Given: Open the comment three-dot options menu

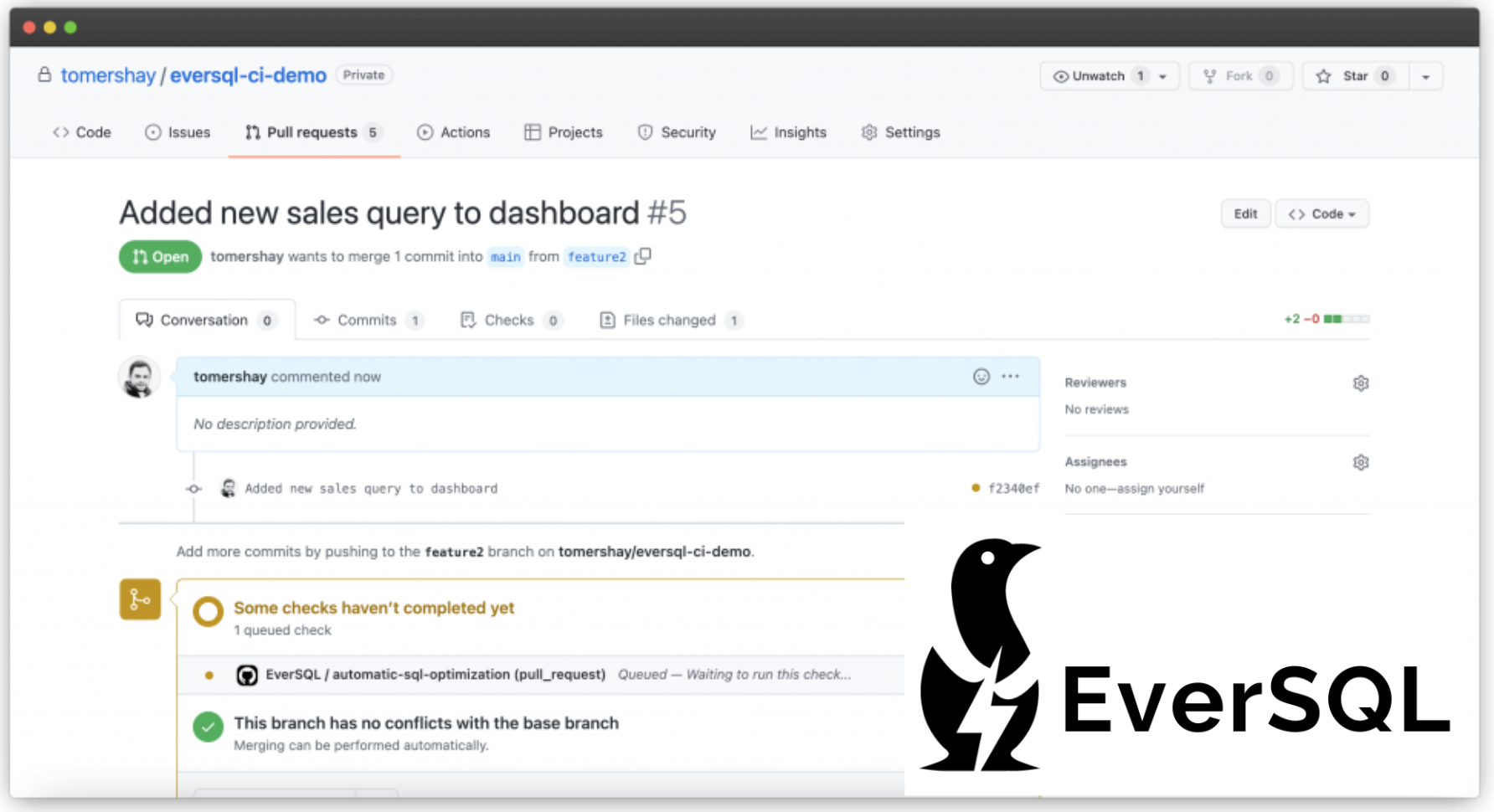Looking at the screenshot, I should (x=1011, y=377).
